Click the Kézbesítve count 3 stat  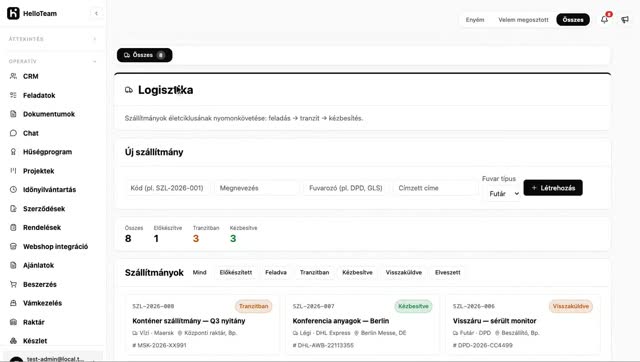[x=243, y=234]
